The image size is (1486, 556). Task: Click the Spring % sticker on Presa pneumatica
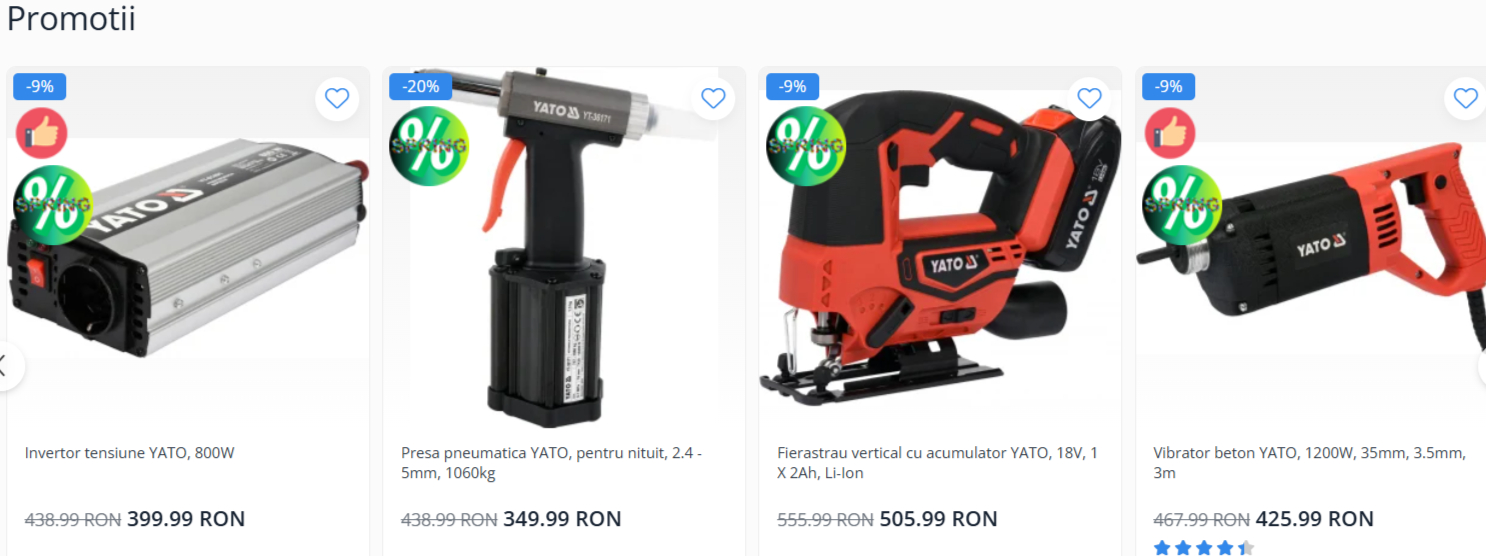pyautogui.click(x=429, y=145)
